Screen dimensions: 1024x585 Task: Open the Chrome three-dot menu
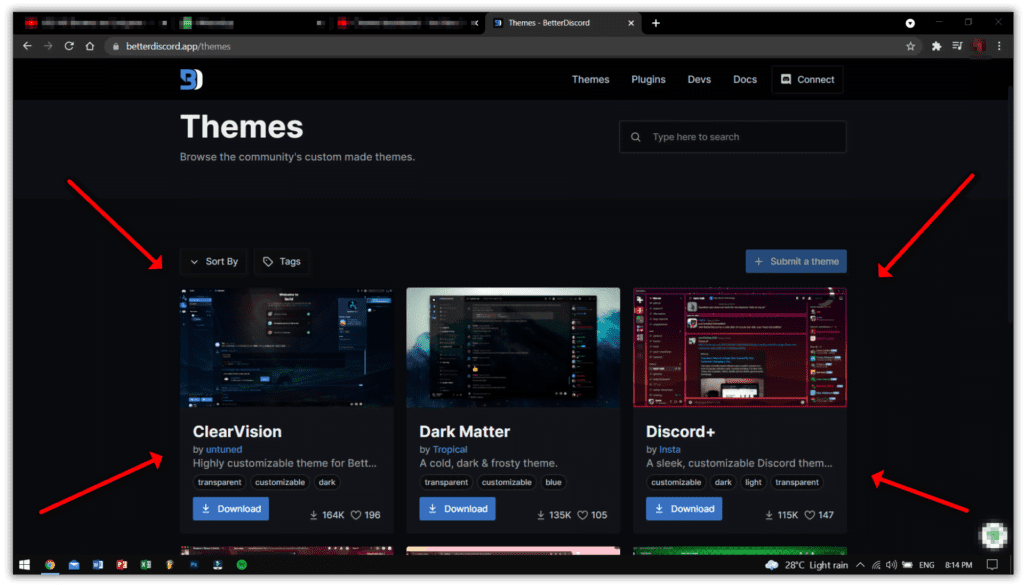[999, 46]
